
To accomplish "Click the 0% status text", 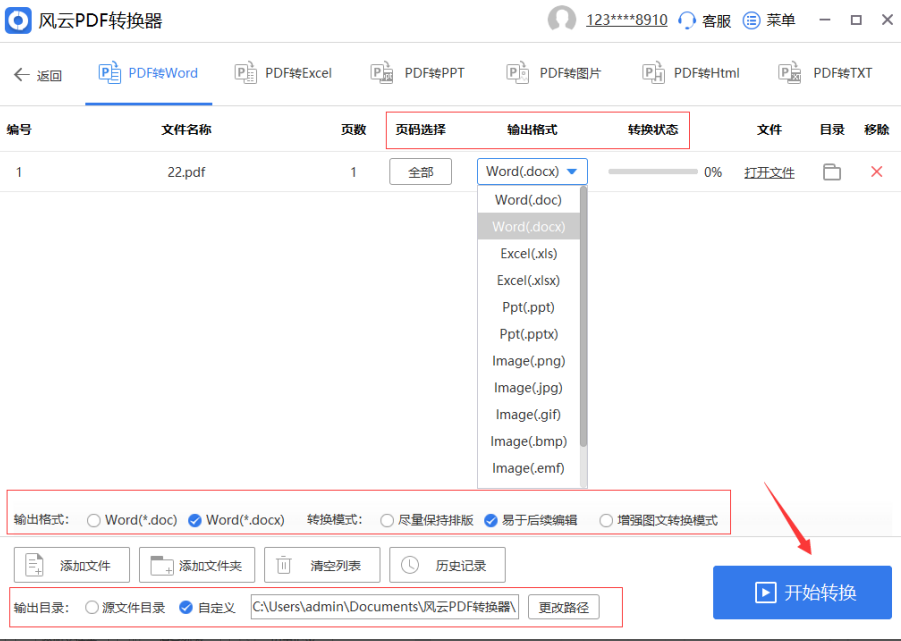I will tap(713, 172).
